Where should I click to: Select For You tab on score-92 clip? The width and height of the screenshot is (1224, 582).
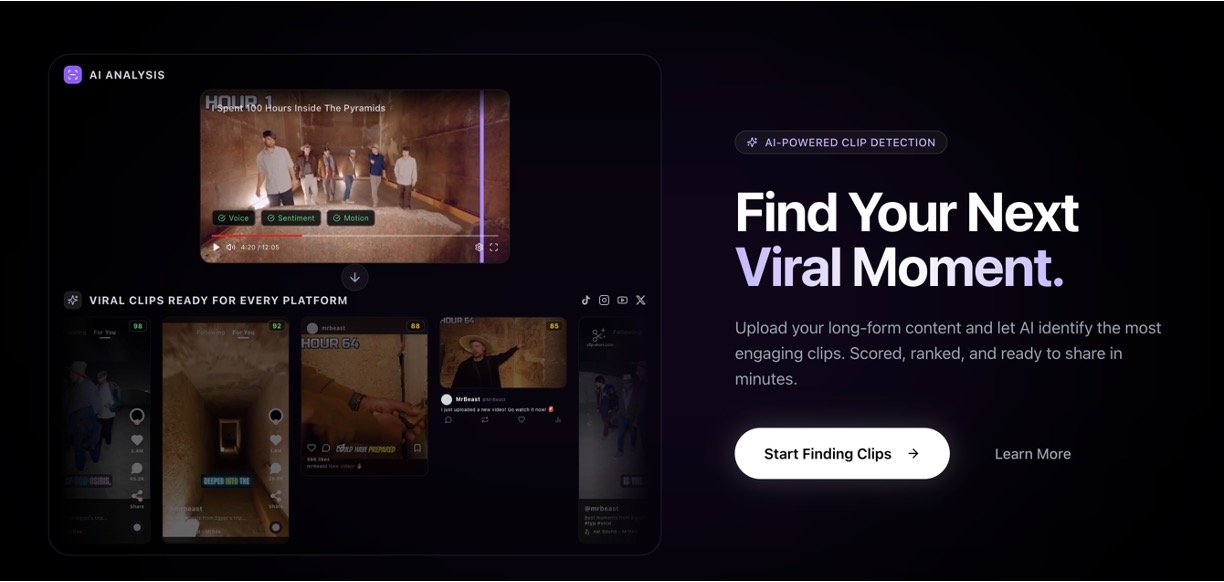[243, 332]
